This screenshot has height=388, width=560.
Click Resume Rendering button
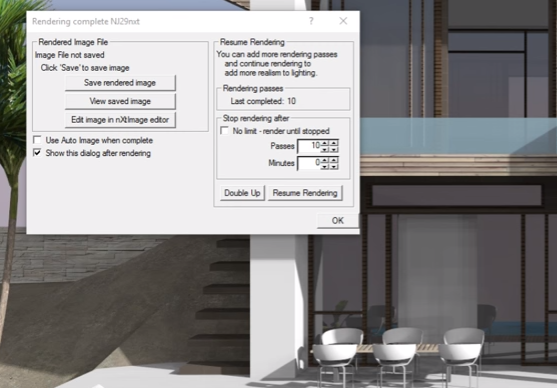click(305, 193)
